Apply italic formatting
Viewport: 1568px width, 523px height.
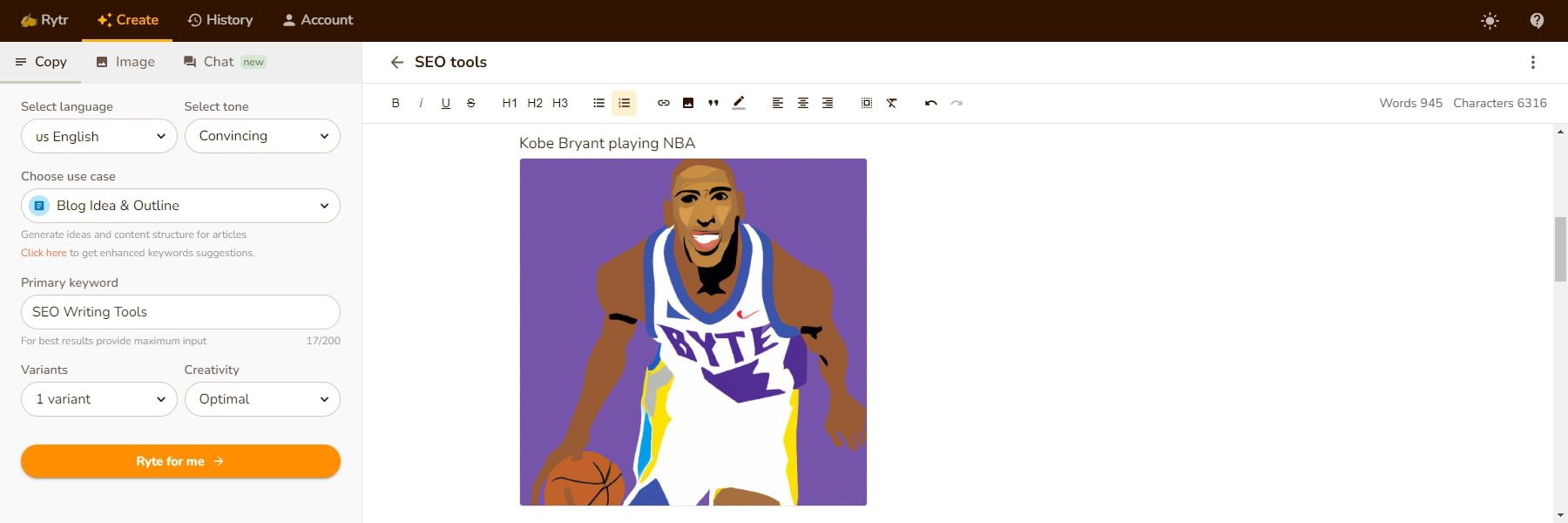click(421, 103)
